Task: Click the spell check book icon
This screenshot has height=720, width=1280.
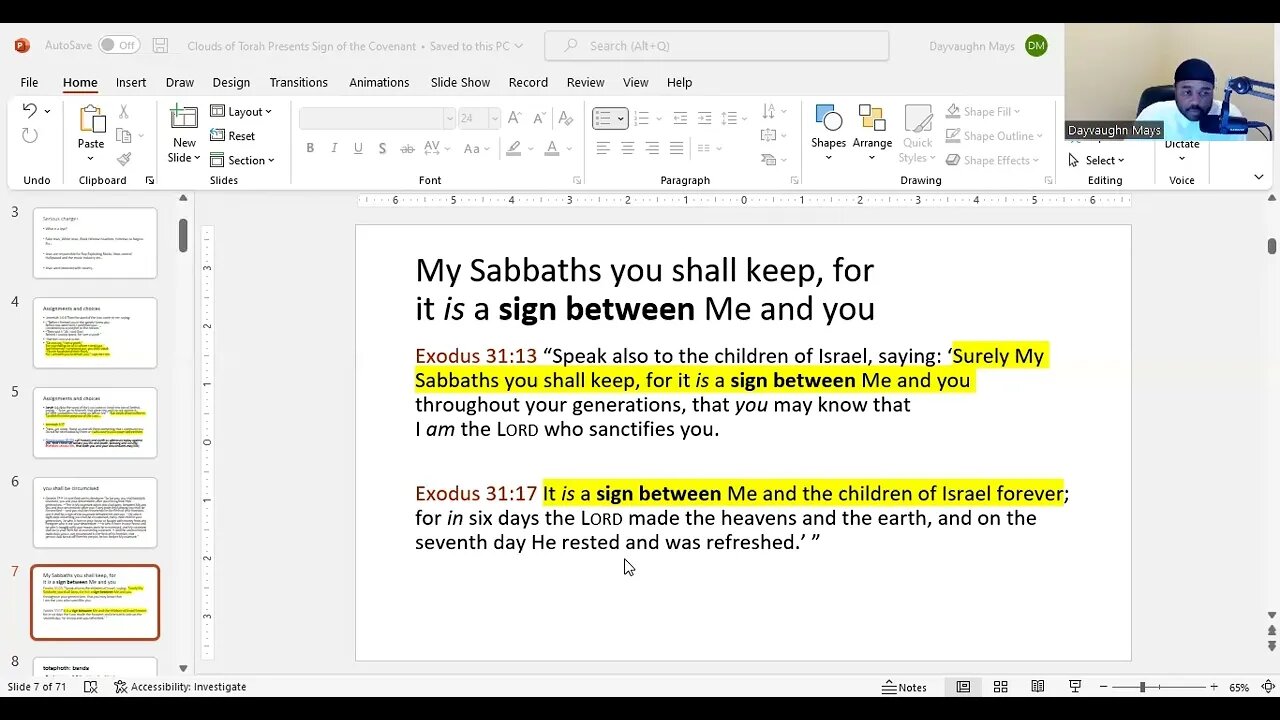Action: tap(90, 687)
